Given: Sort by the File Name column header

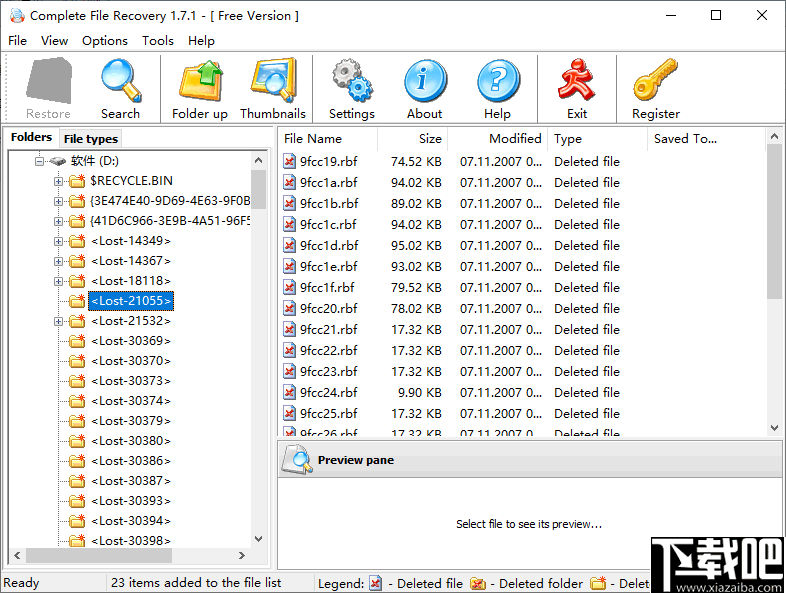Looking at the screenshot, I should point(327,138).
